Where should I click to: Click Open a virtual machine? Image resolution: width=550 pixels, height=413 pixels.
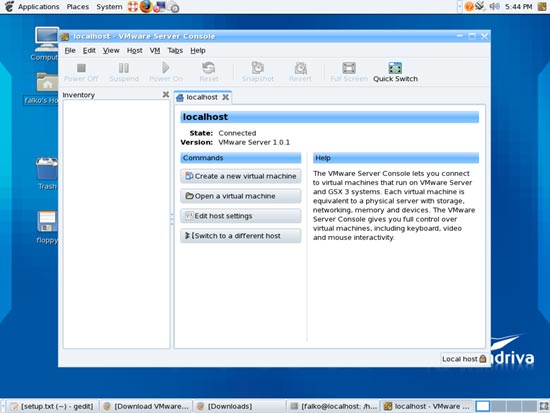[241, 196]
